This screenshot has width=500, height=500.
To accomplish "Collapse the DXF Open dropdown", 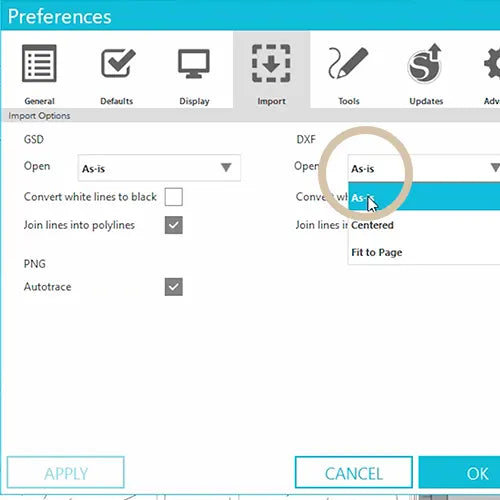I will point(424,168).
